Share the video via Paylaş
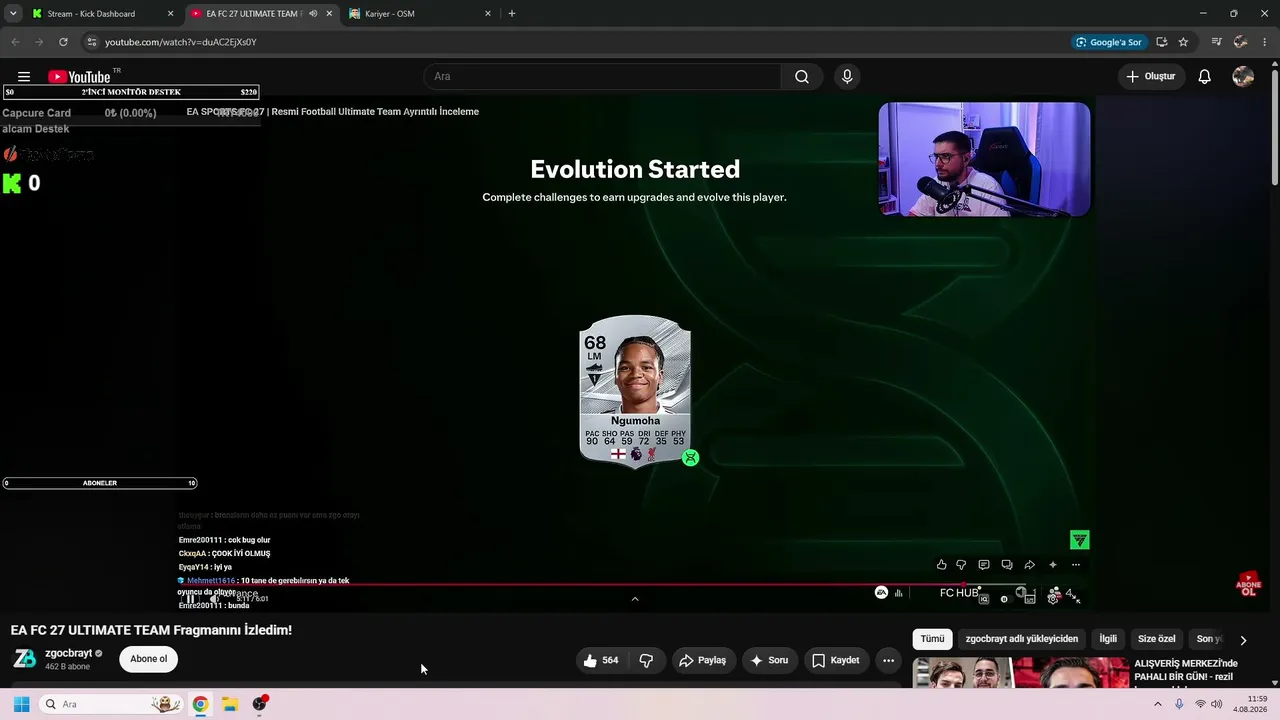This screenshot has width=1280, height=720. pyautogui.click(x=703, y=660)
